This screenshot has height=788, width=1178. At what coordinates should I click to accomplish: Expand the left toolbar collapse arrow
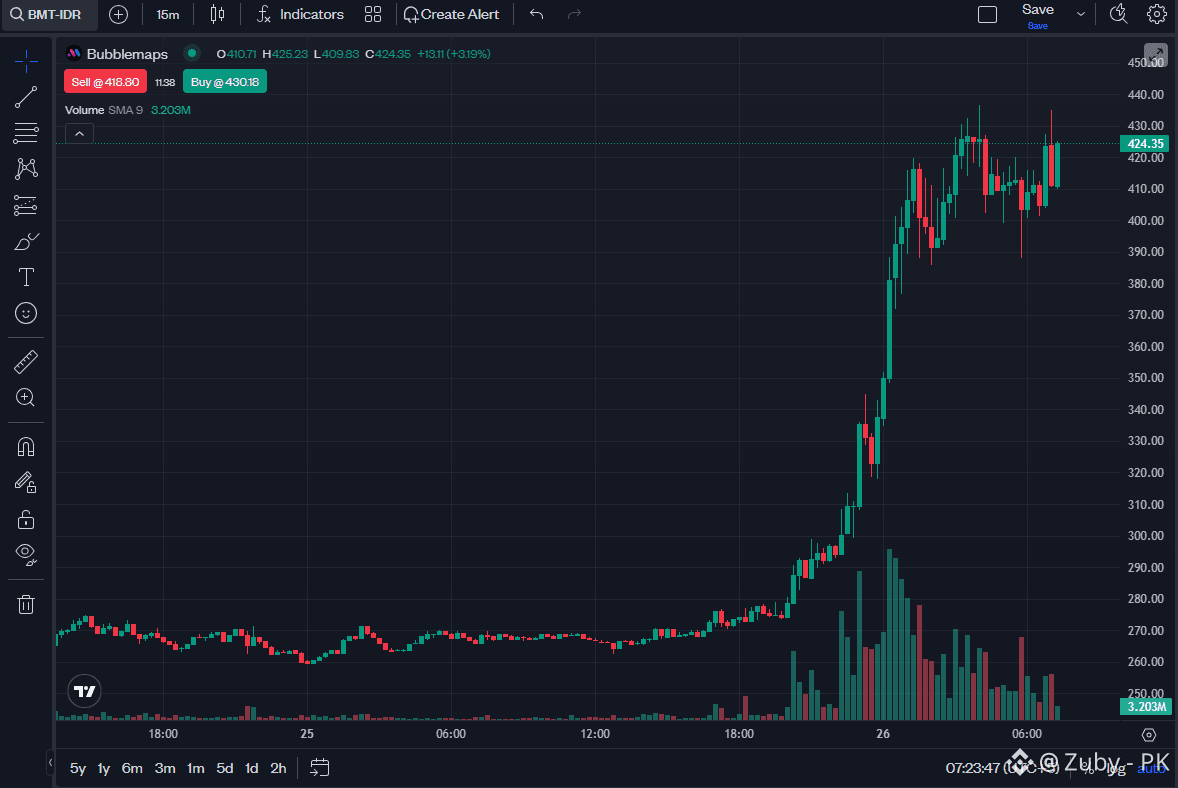50,762
